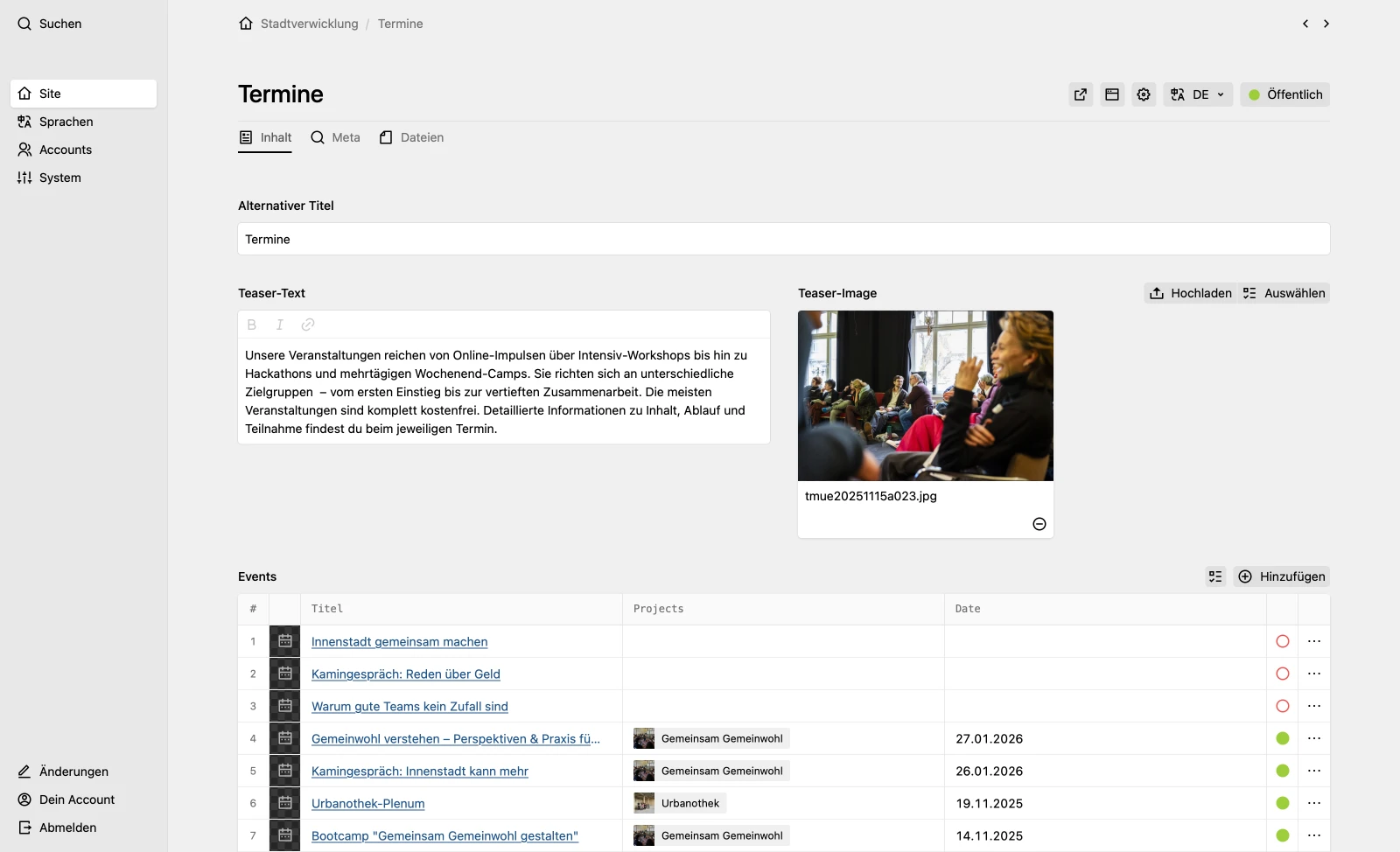Open options menu for Kamingespräch: Innenstadt kann mehr

(1313, 771)
